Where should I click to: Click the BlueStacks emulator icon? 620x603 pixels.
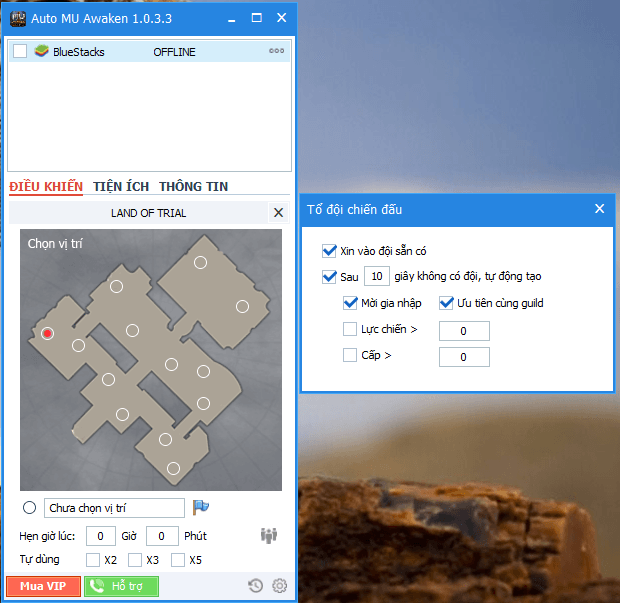pyautogui.click(x=41, y=51)
